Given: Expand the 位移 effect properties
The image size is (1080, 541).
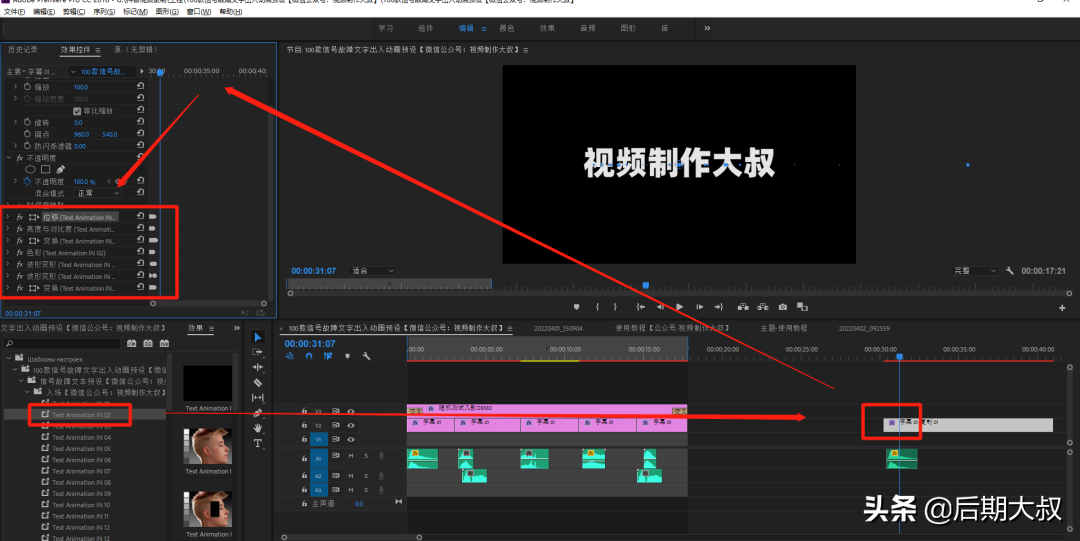Looking at the screenshot, I should click(8, 217).
